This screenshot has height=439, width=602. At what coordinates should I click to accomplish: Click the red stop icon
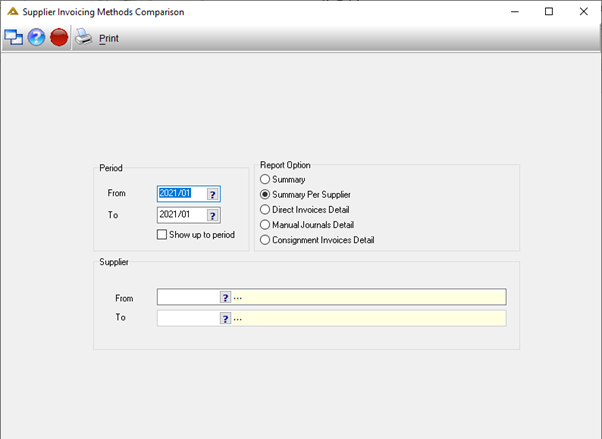point(59,38)
